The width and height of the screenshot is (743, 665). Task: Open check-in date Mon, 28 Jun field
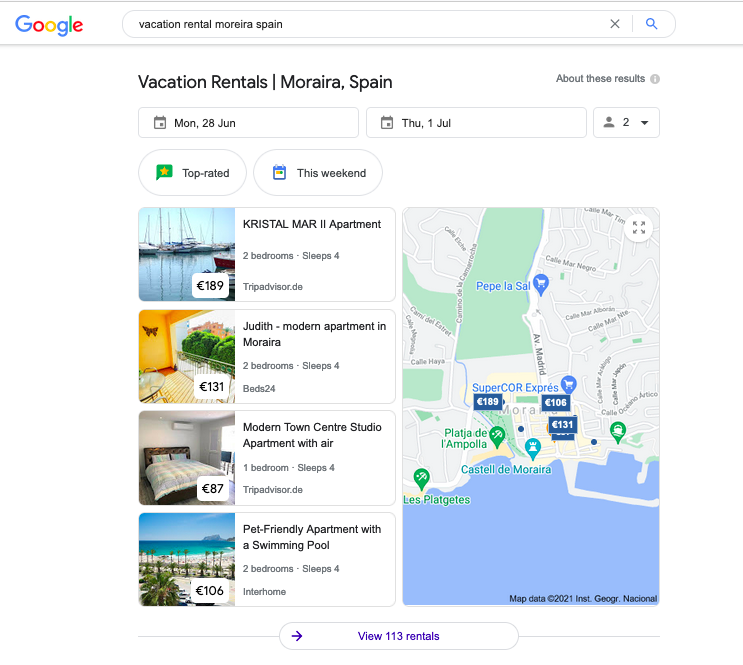pos(248,123)
